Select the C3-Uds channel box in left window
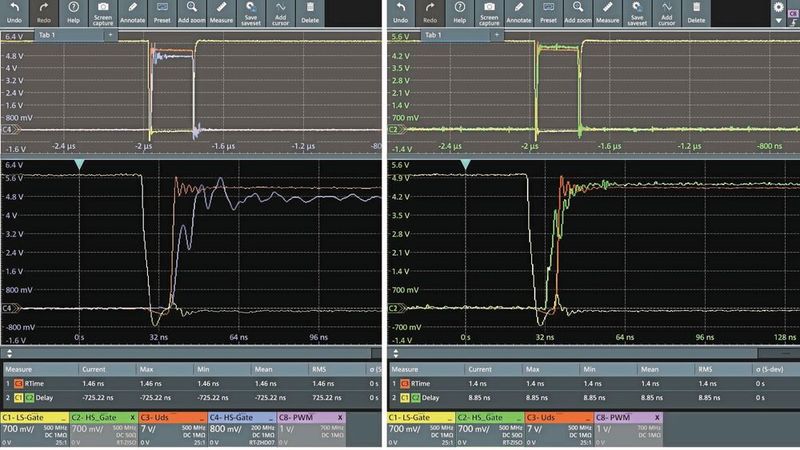The height and width of the screenshot is (450, 800). [173, 428]
